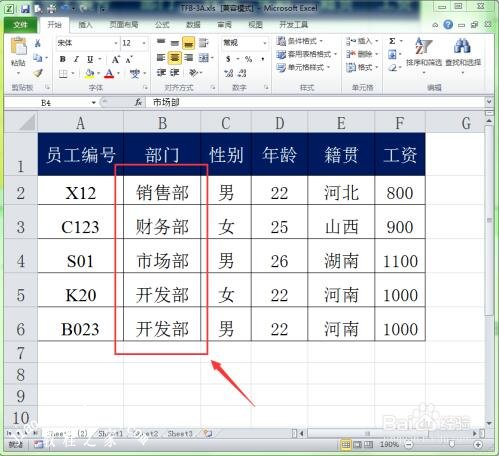The image size is (499, 456).
Task: Open the Borders dropdown arrow
Action: point(73,73)
